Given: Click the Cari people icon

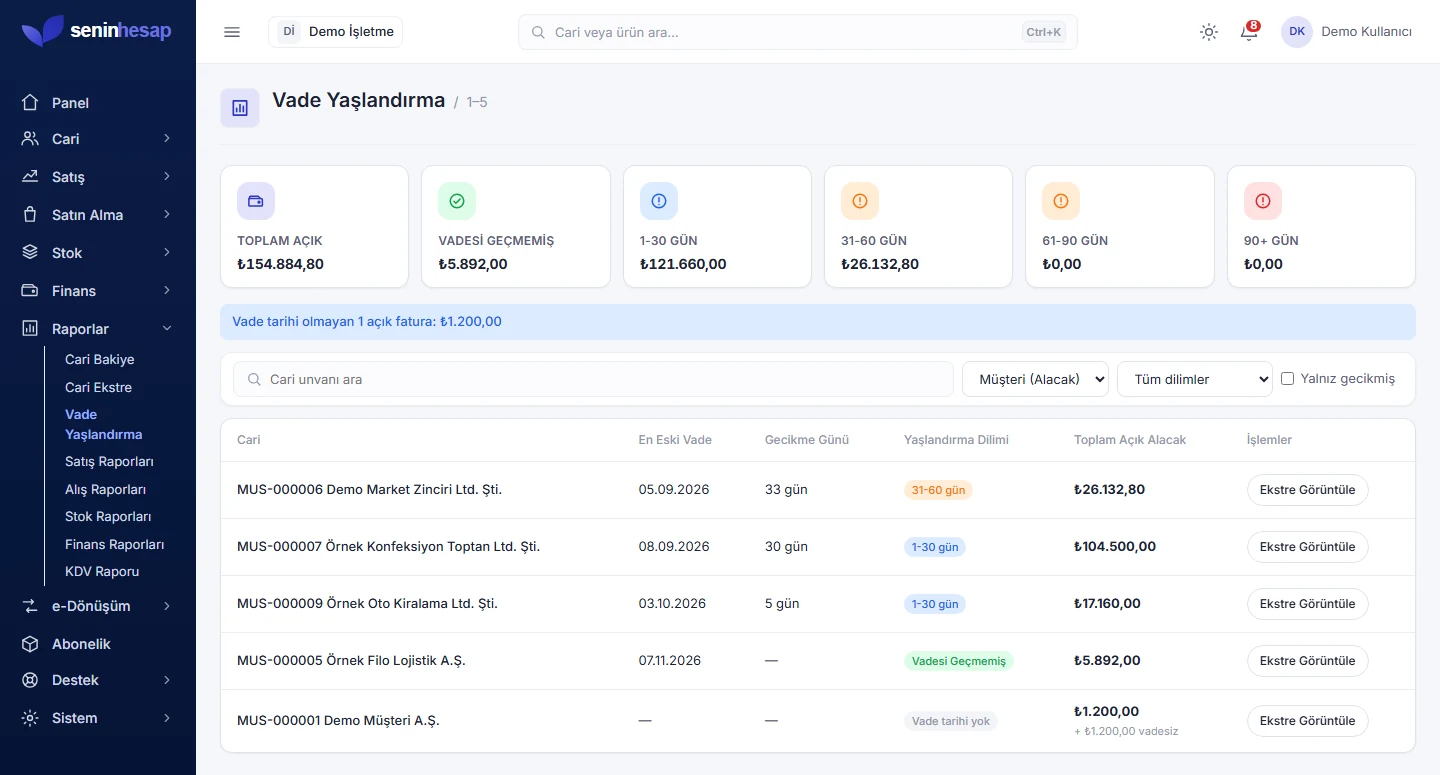Looking at the screenshot, I should pos(30,139).
